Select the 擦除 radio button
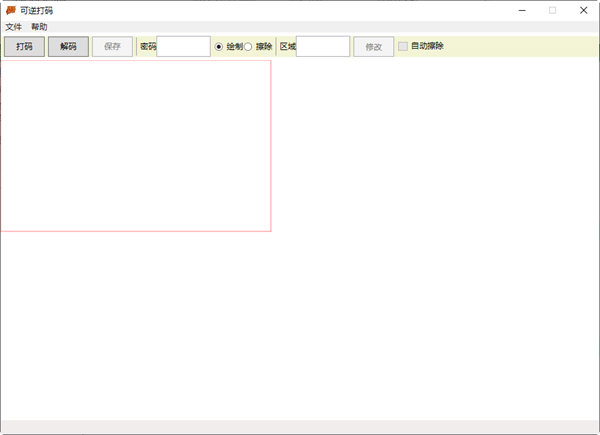600x435 pixels. click(249, 47)
